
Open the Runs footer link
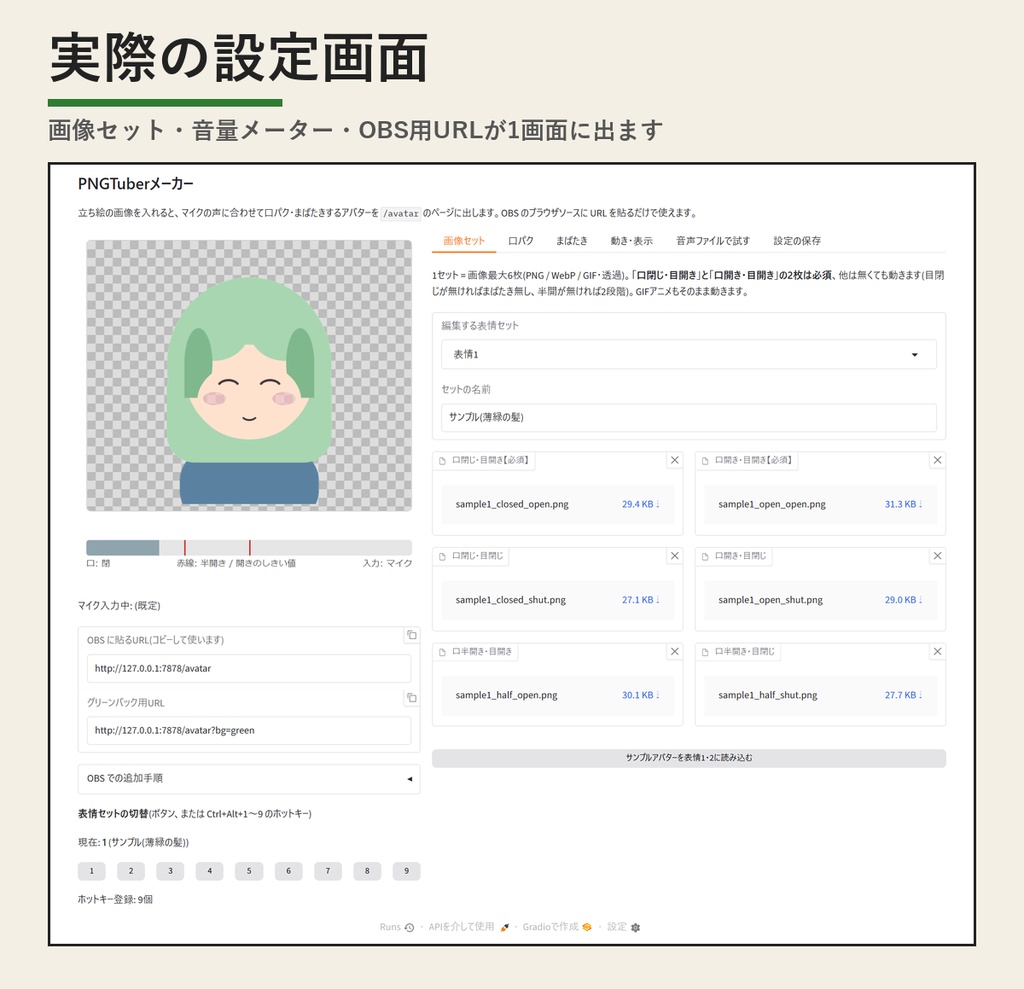point(396,927)
